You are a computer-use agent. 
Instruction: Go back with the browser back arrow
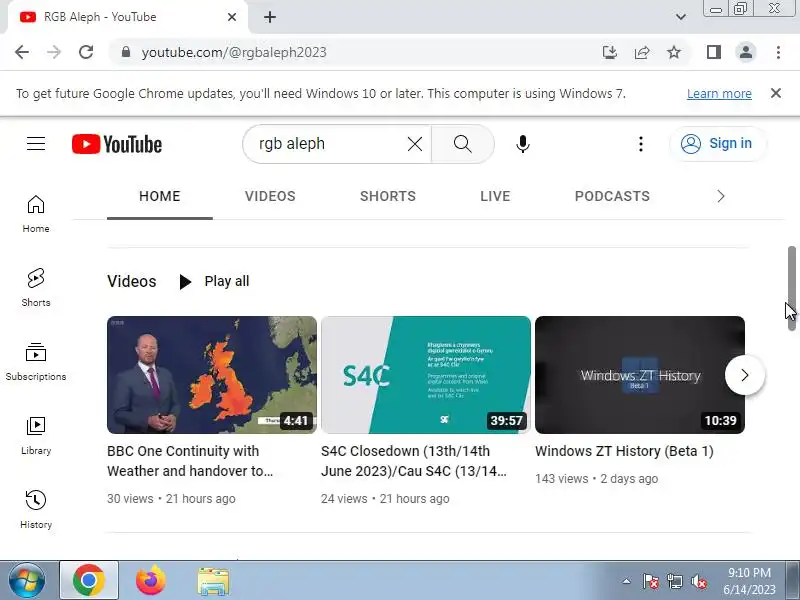coord(22,52)
